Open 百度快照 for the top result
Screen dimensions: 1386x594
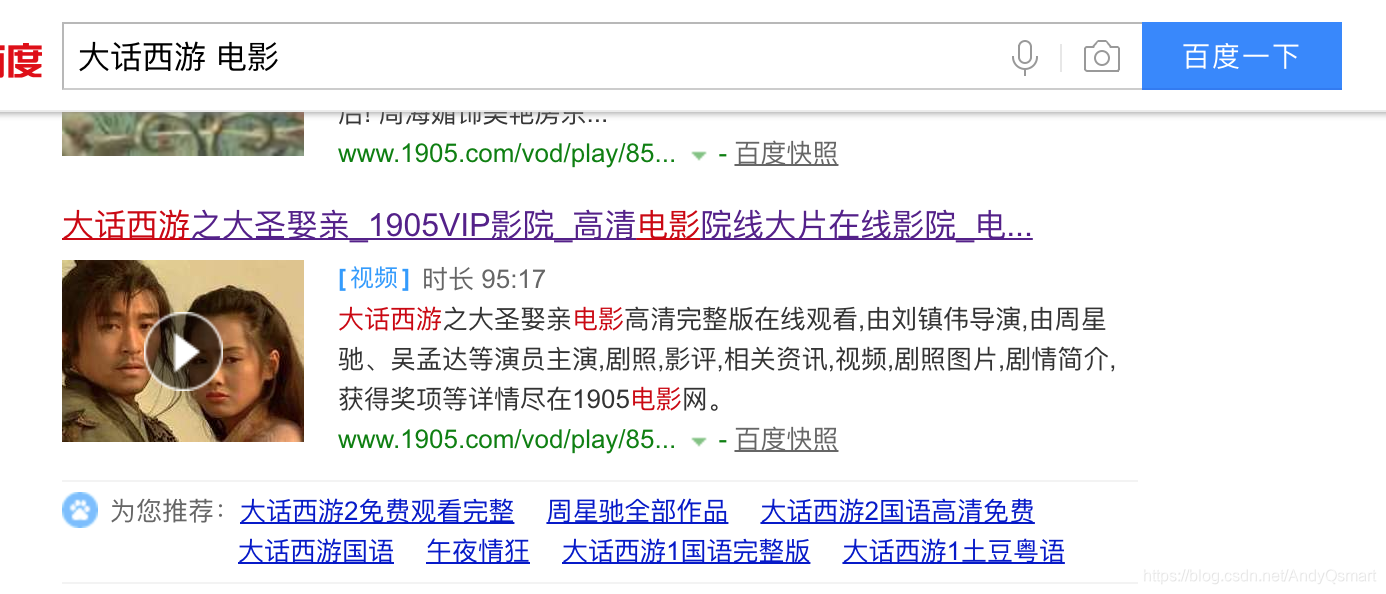pyautogui.click(x=786, y=154)
